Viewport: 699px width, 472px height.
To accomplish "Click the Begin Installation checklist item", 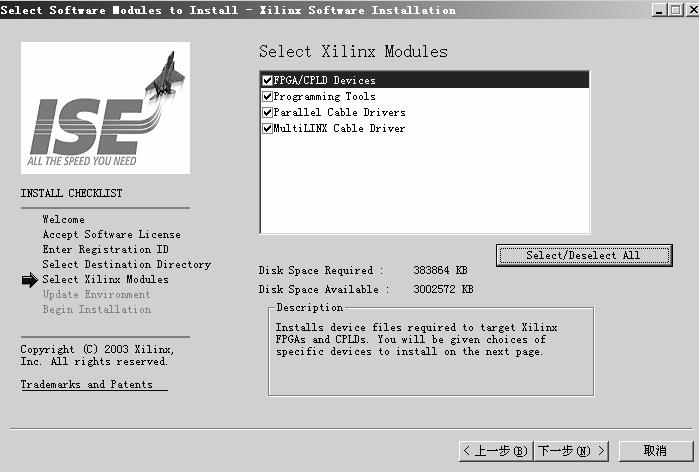I will tap(97, 309).
